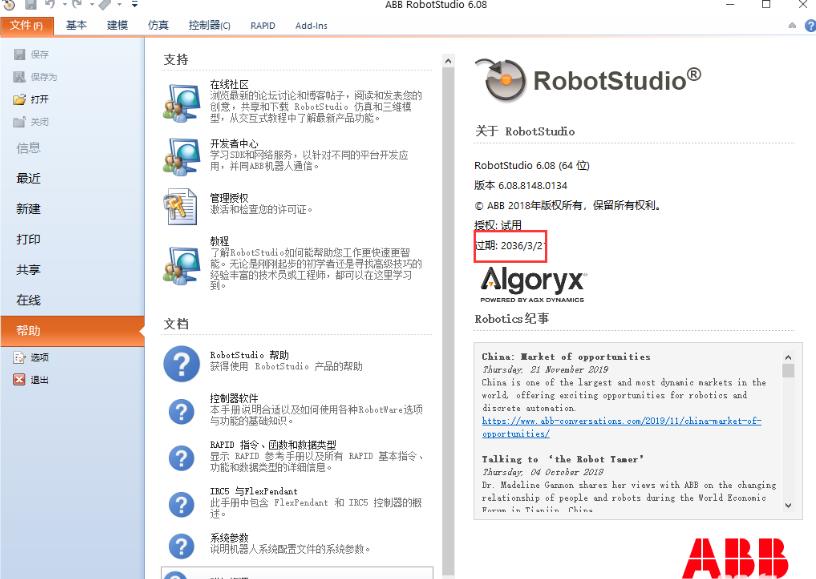Click the news feed scrollbar thumb

(x=788, y=370)
